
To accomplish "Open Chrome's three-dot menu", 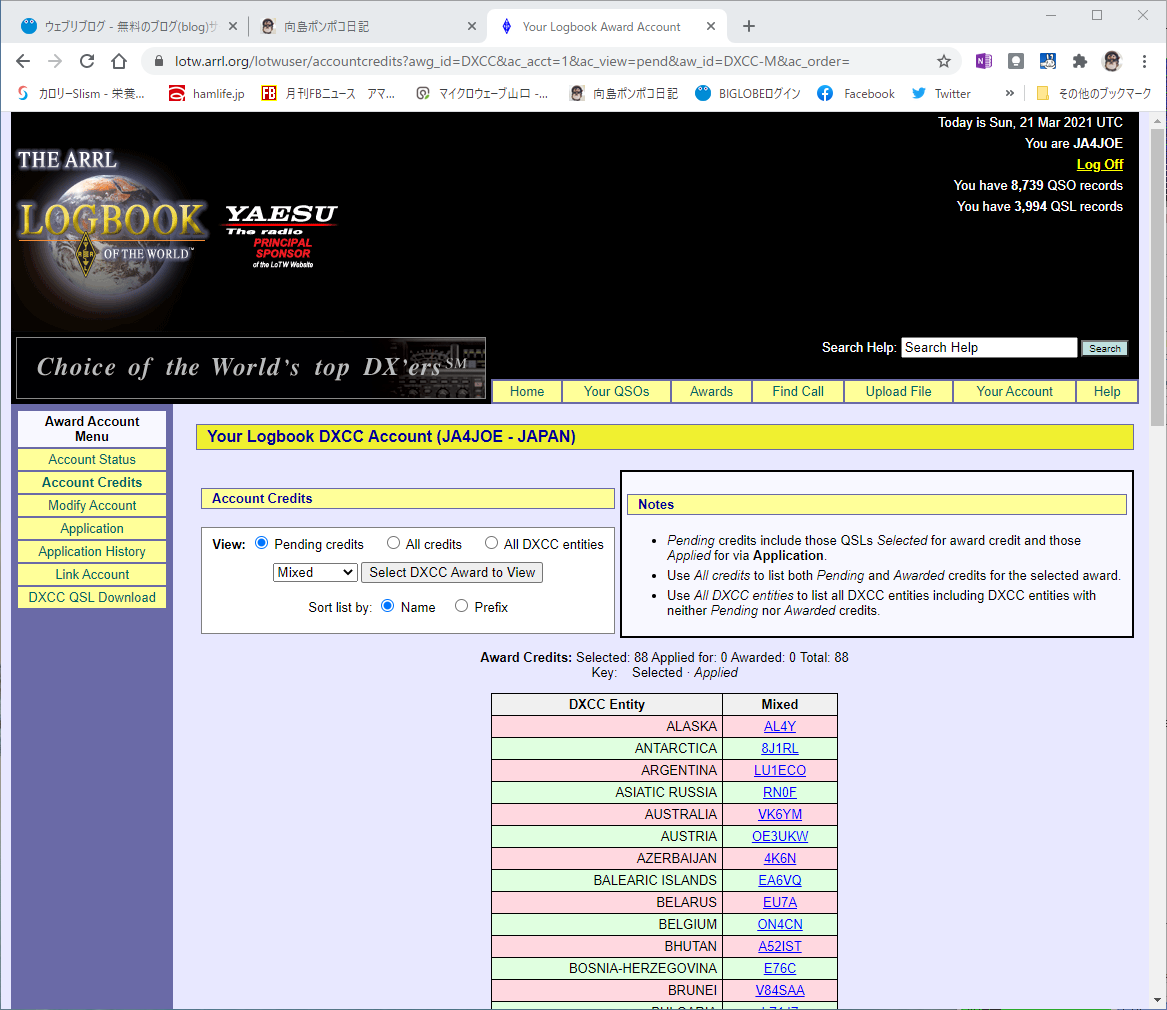I will tap(1145, 61).
